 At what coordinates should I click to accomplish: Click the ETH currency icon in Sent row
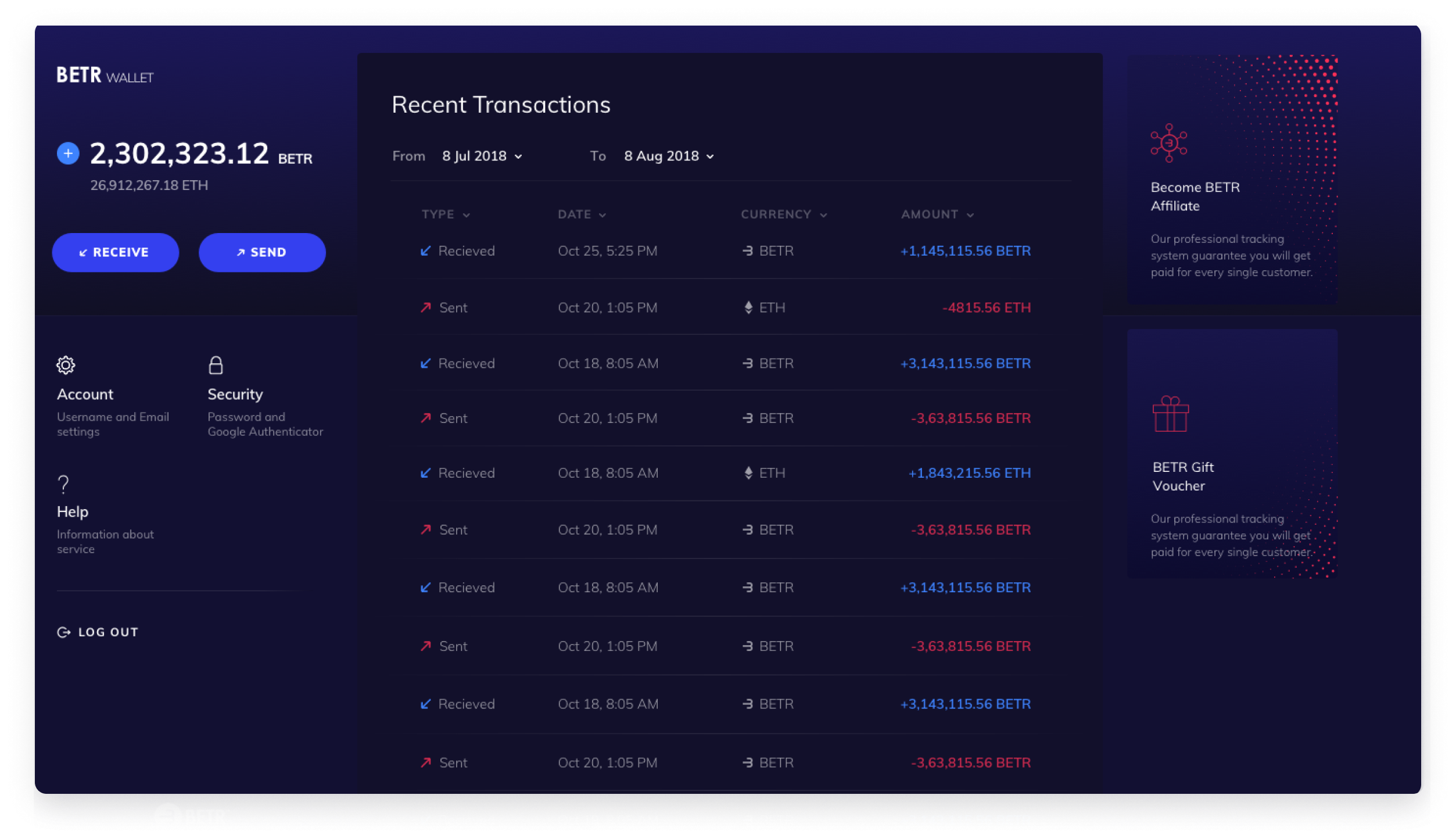click(748, 307)
